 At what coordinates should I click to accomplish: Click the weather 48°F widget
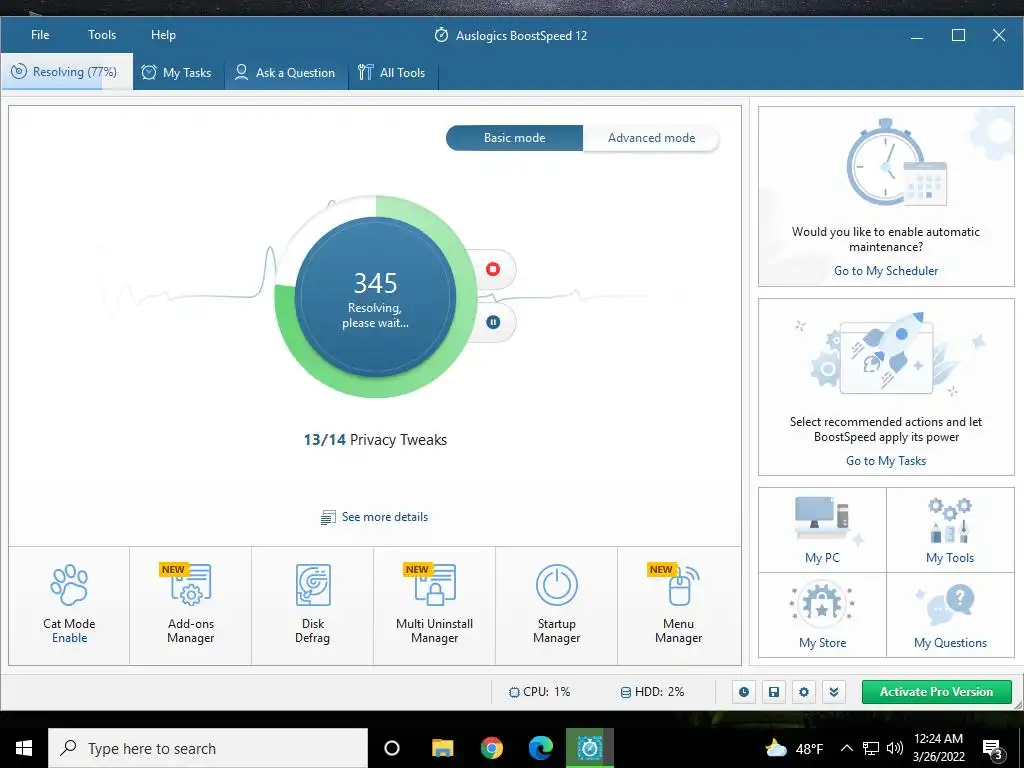pos(794,748)
